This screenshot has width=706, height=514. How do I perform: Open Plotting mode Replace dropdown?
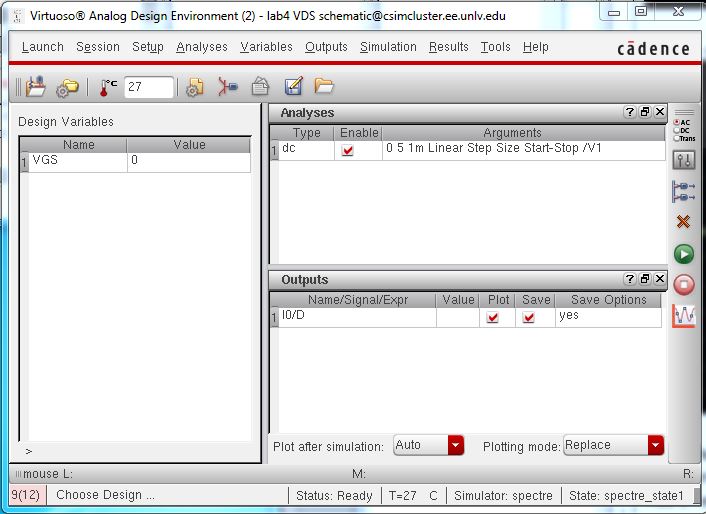click(x=613, y=445)
